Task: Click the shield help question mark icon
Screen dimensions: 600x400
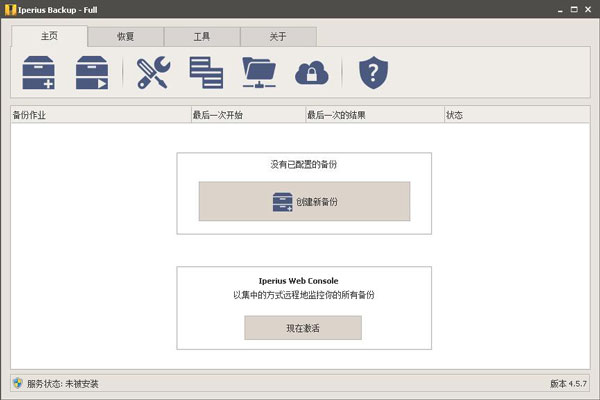Action: coord(373,73)
